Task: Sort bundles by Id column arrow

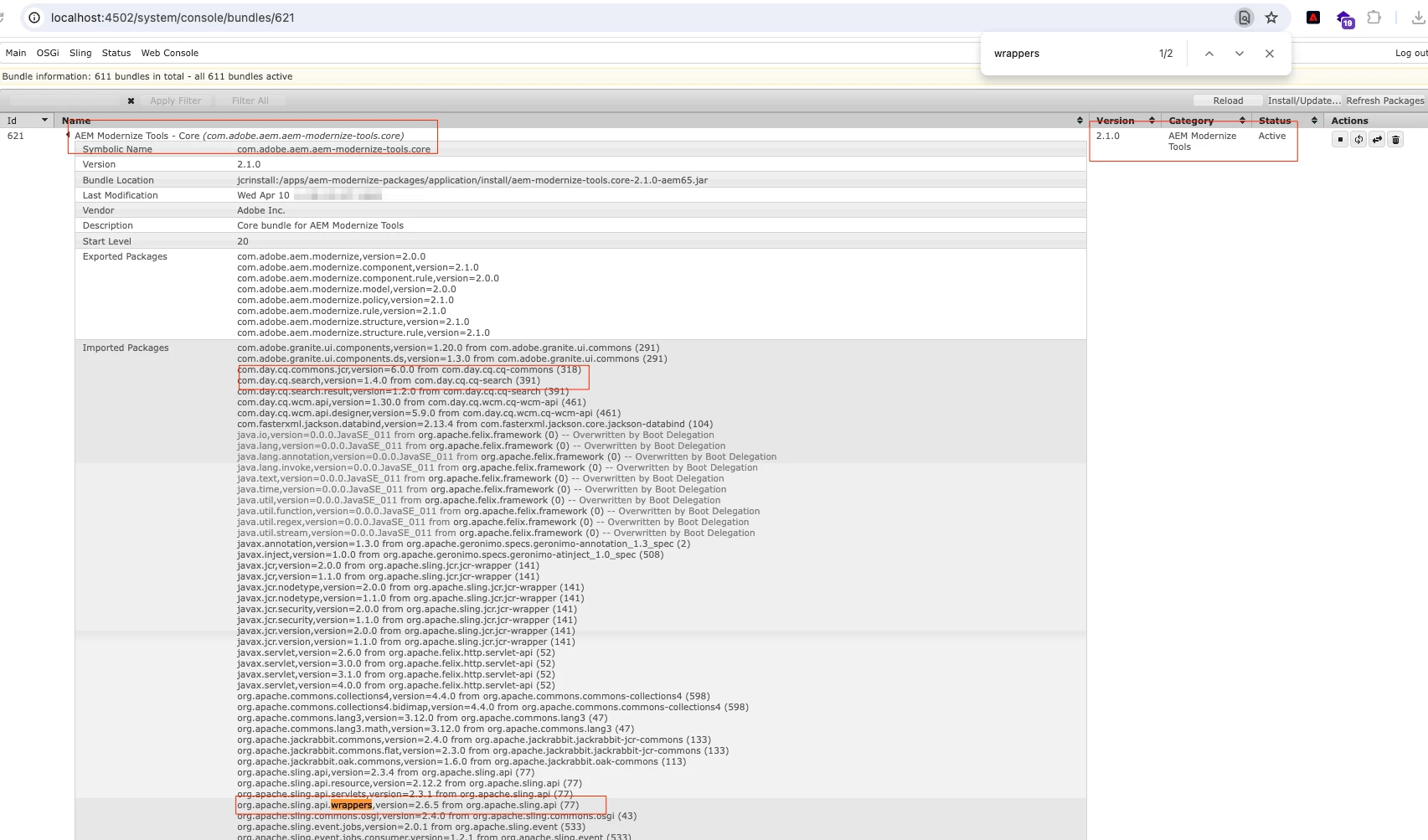Action: [44, 121]
